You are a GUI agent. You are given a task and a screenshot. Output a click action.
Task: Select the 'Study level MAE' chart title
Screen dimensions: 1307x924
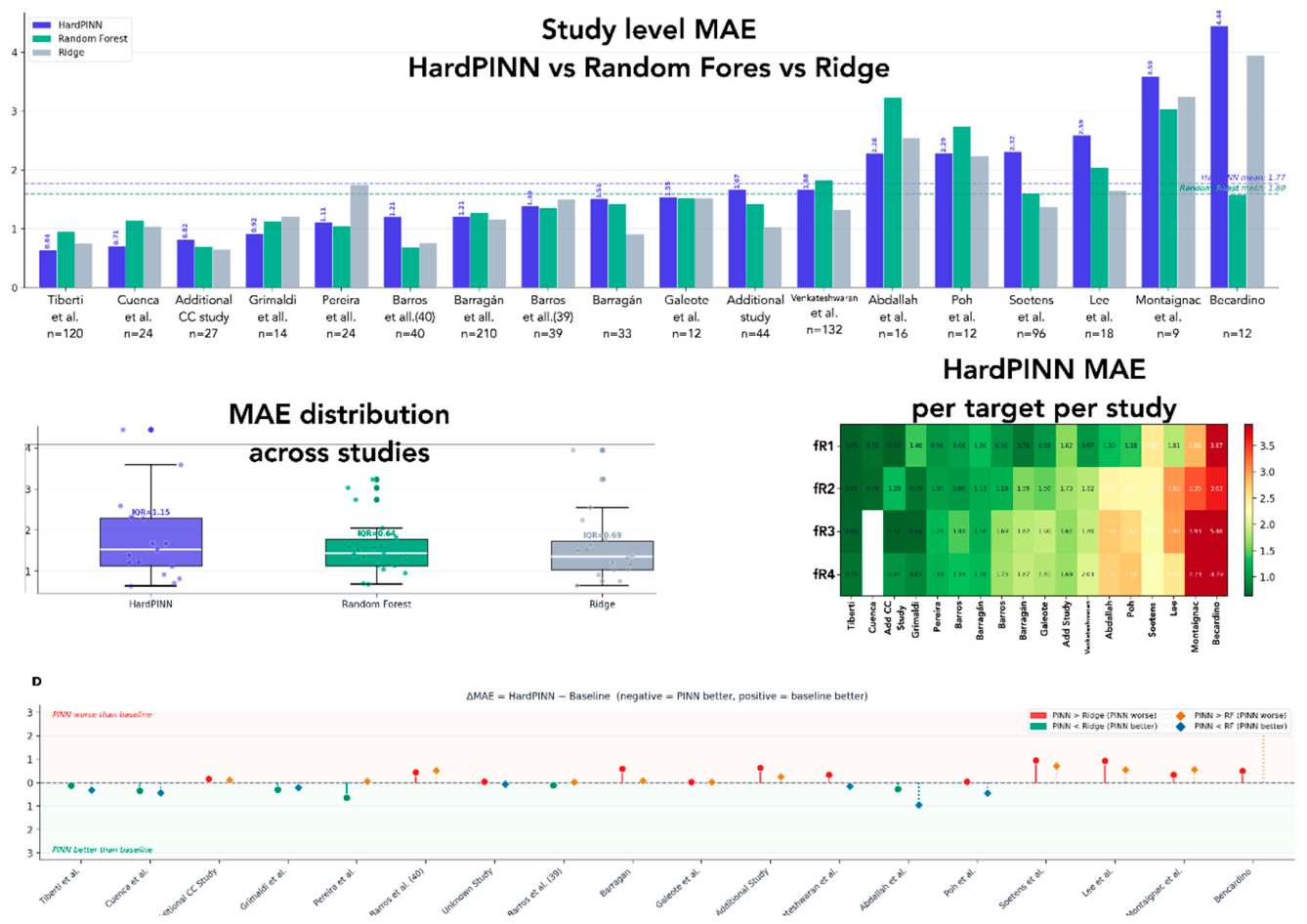point(649,29)
